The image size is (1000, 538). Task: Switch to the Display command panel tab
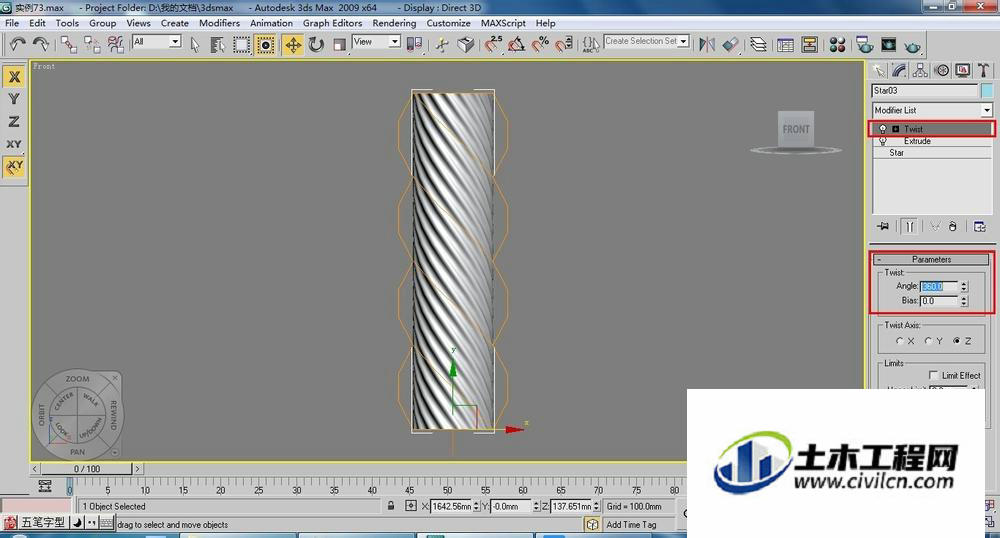962,70
